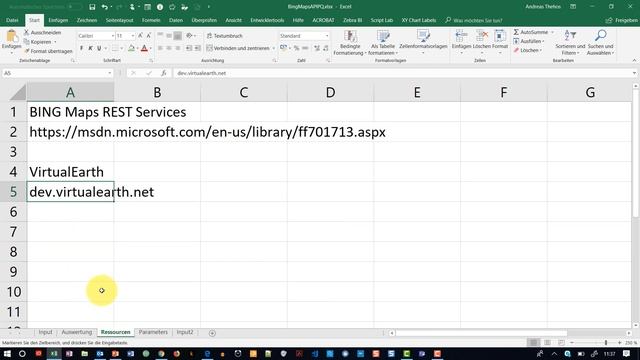Click the fx insert function icon

pyautogui.click(x=163, y=73)
